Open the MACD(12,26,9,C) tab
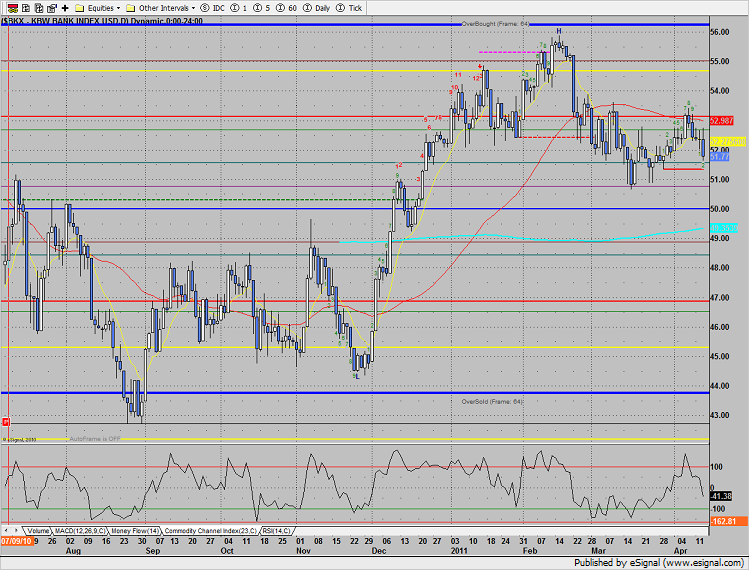Image resolution: width=749 pixels, height=570 pixels. (x=80, y=531)
